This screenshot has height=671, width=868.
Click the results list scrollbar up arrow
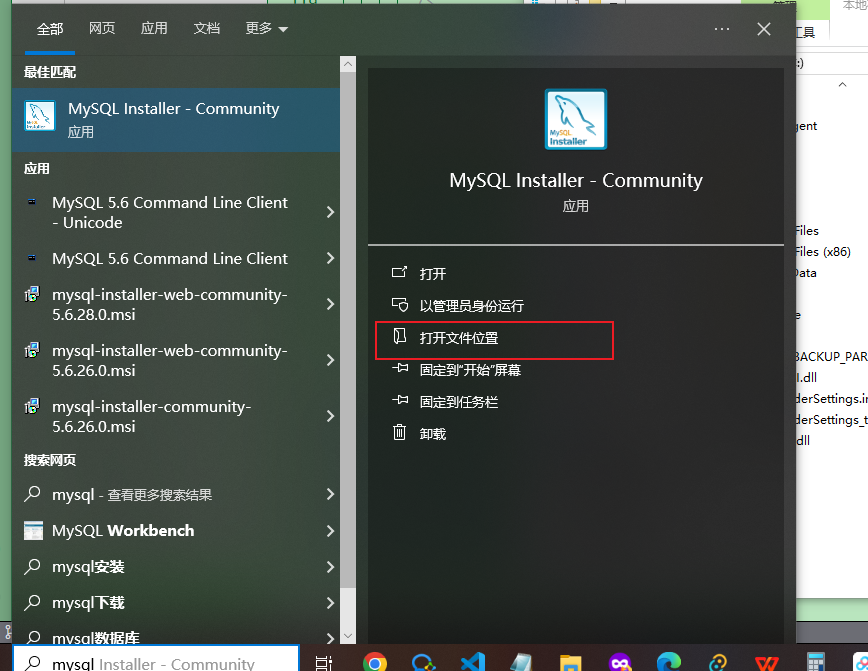[x=348, y=64]
